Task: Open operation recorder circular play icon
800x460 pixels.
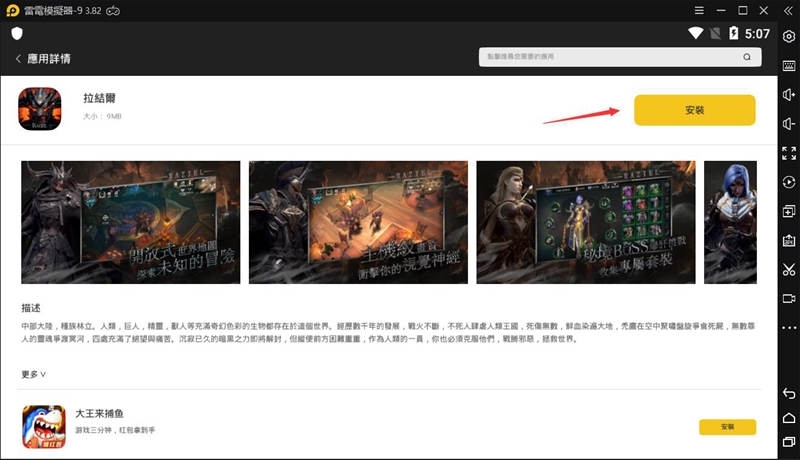Action: point(789,182)
